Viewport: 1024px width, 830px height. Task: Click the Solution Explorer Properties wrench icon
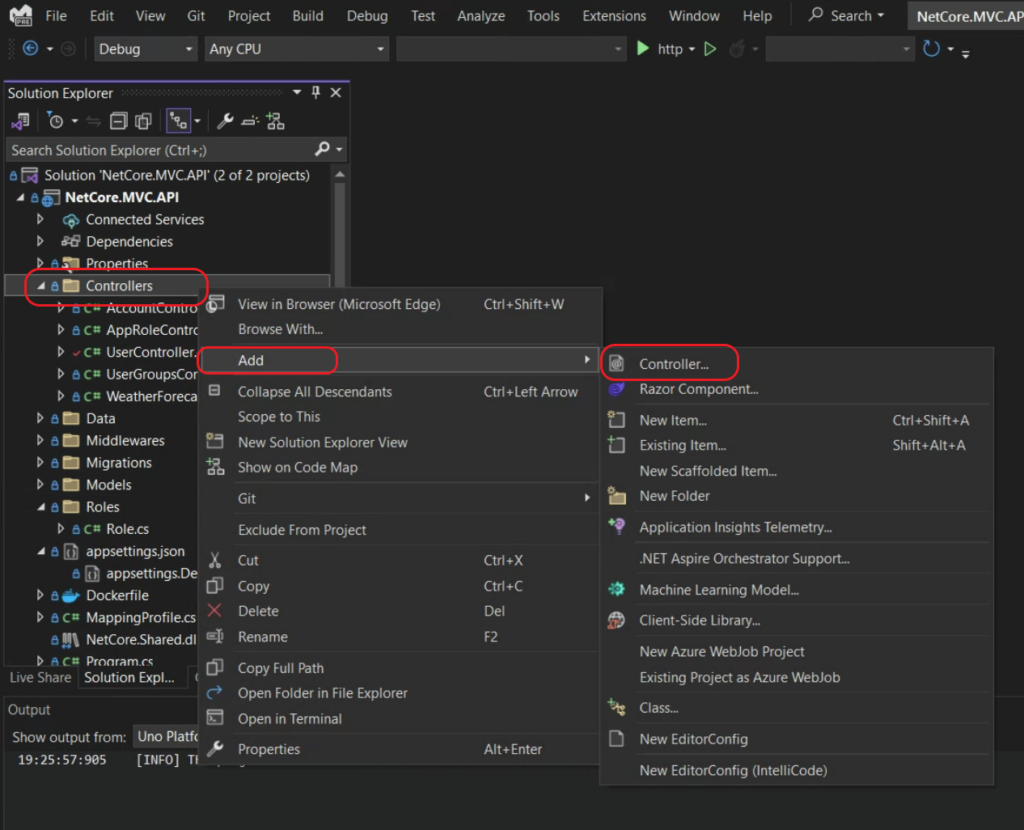click(x=225, y=121)
